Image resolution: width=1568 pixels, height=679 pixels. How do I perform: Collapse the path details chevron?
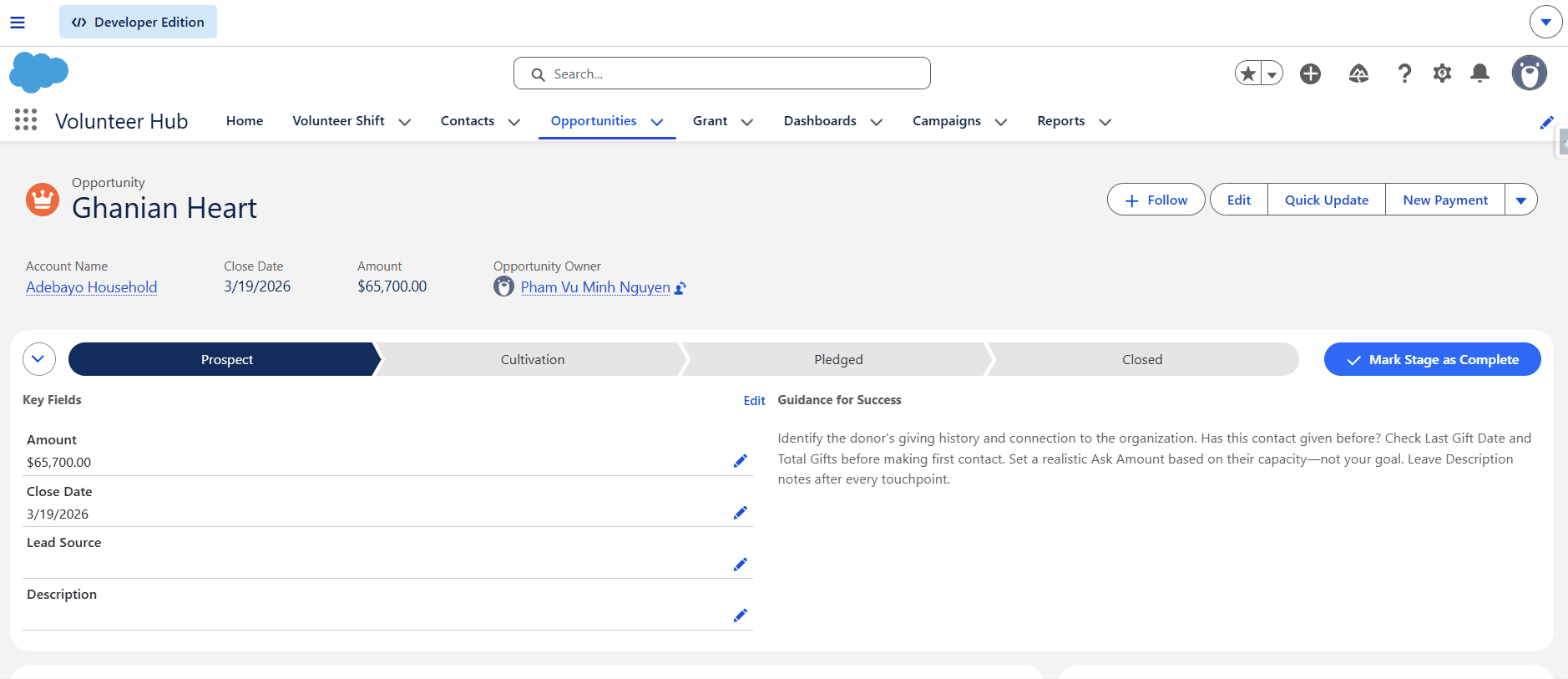click(x=38, y=359)
